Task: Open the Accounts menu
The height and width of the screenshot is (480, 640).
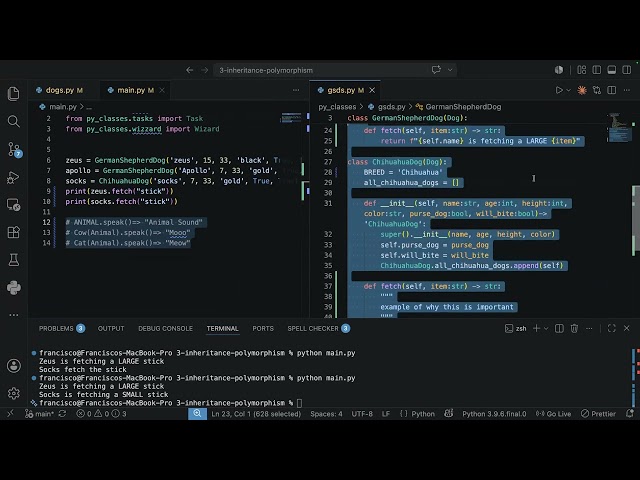Action: tap(13, 366)
